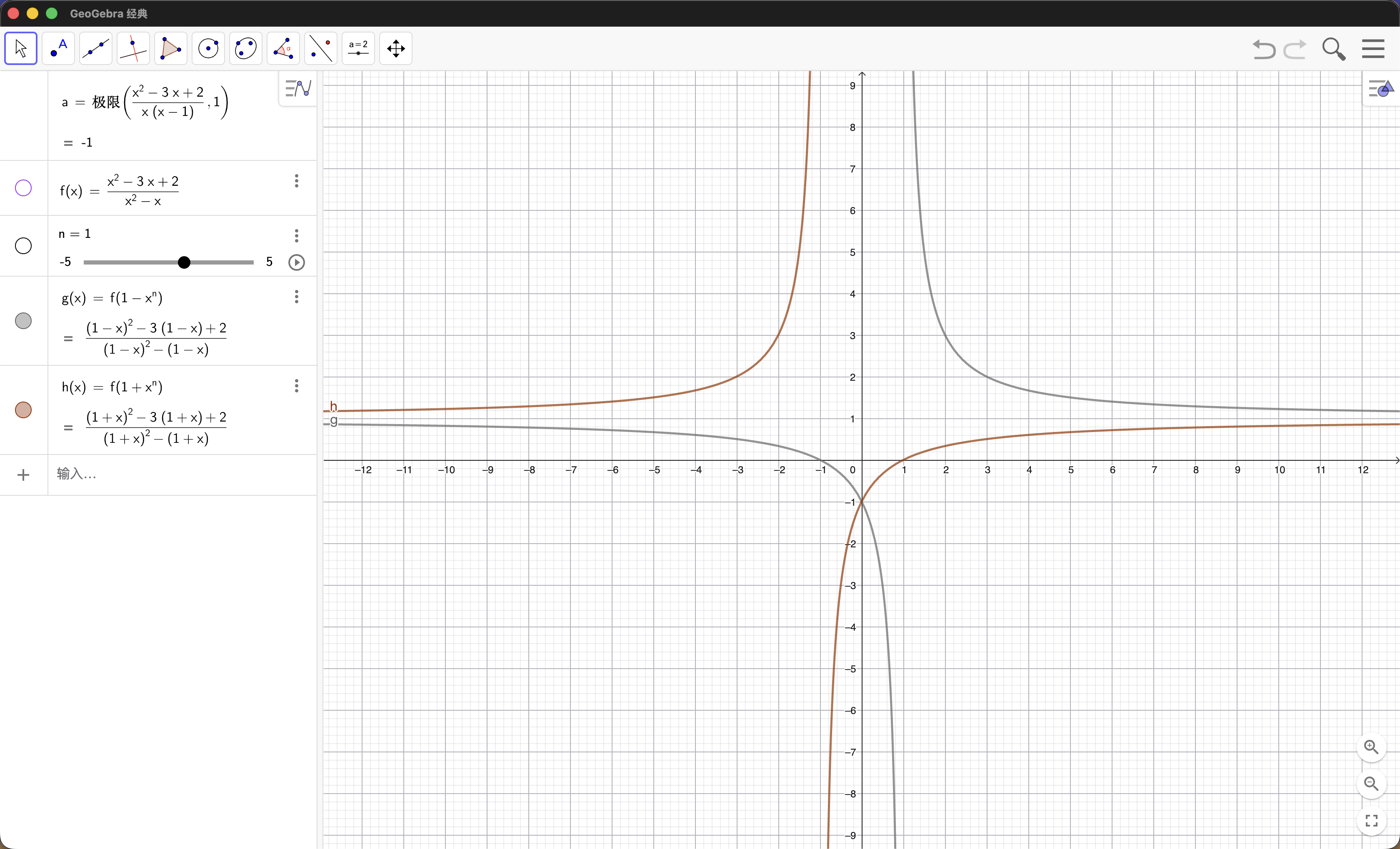The width and height of the screenshot is (1400, 849).
Task: Select the Point tool
Action: click(x=58, y=48)
